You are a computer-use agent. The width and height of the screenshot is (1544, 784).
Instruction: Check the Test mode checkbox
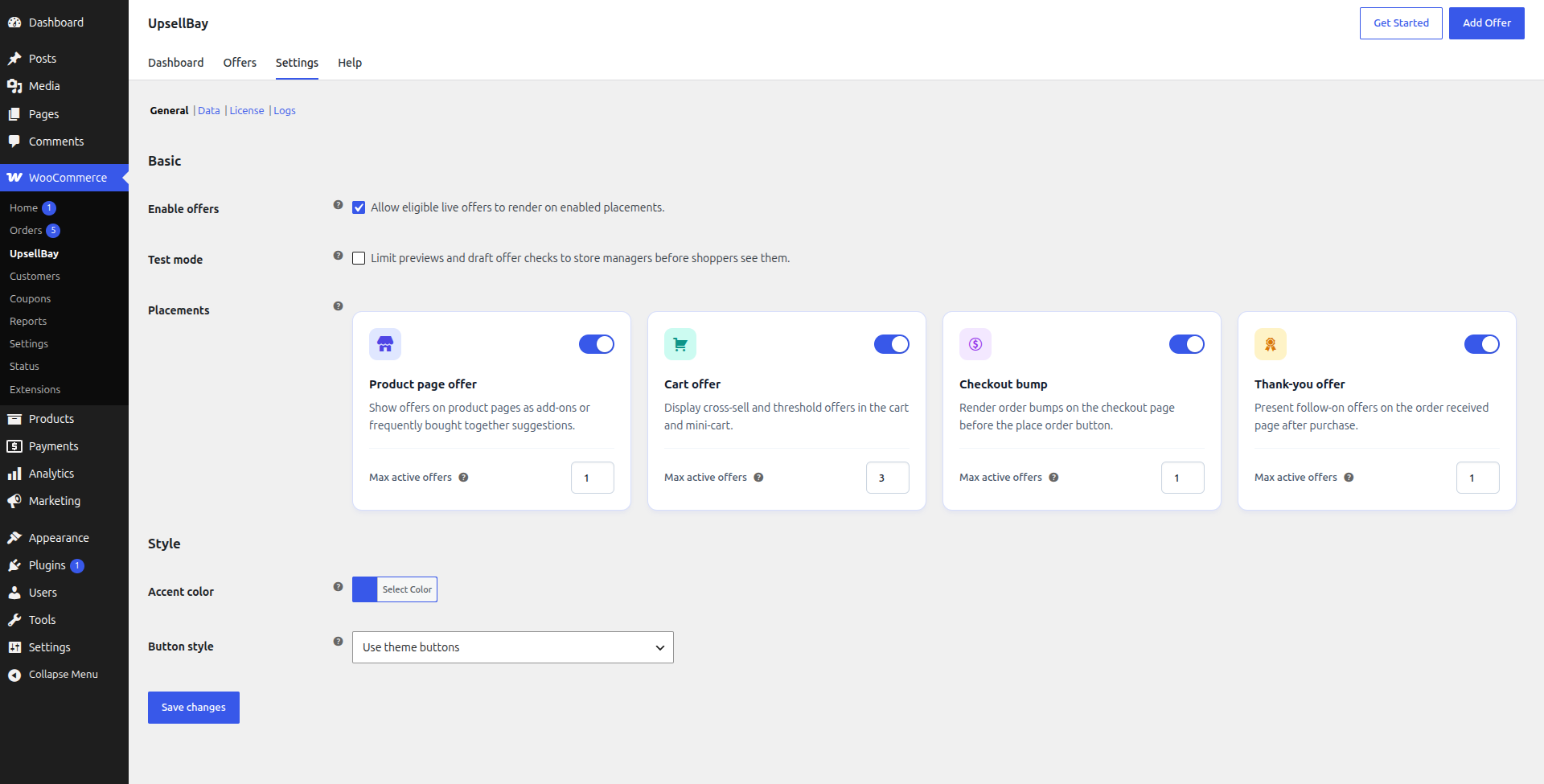pyautogui.click(x=359, y=258)
